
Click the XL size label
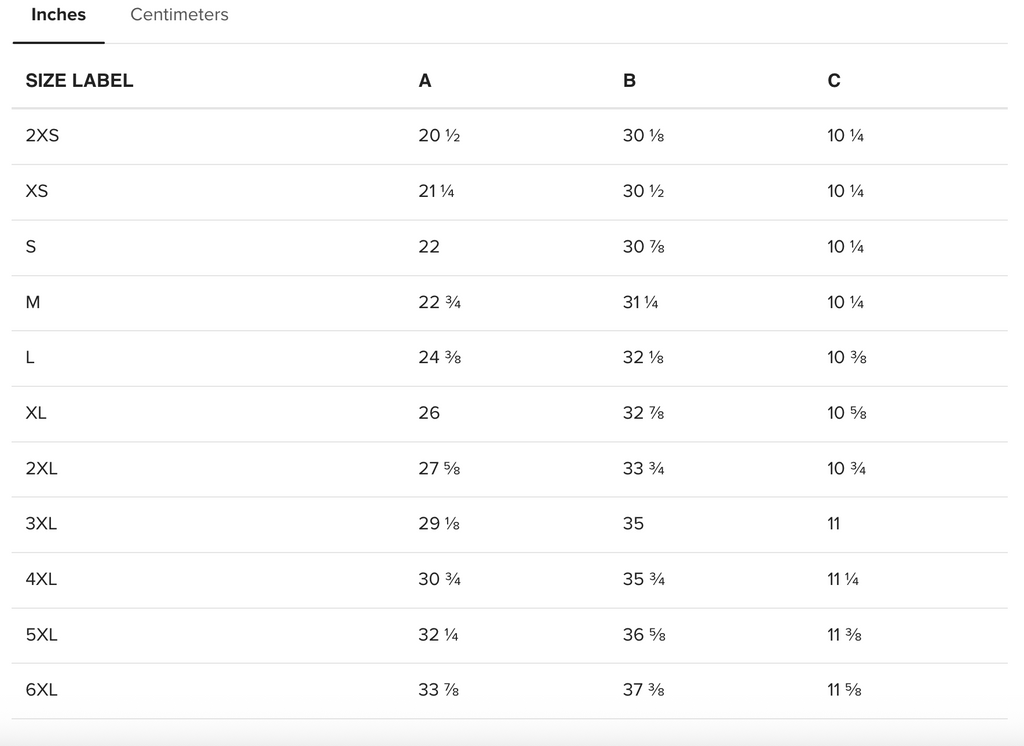point(36,413)
